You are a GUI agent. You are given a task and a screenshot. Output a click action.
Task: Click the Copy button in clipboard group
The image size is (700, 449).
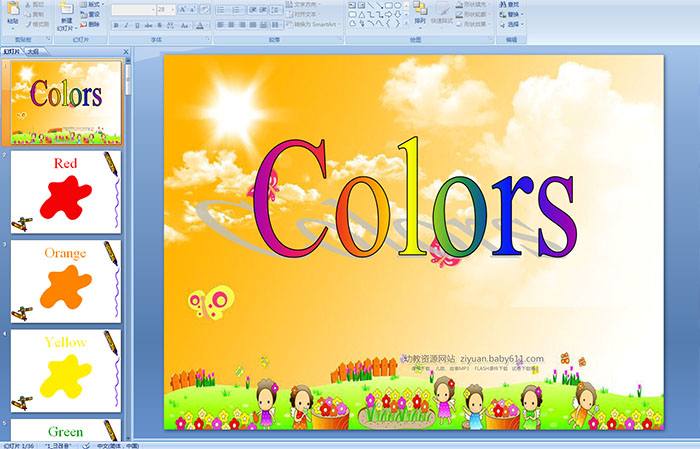pyautogui.click(x=35, y=14)
